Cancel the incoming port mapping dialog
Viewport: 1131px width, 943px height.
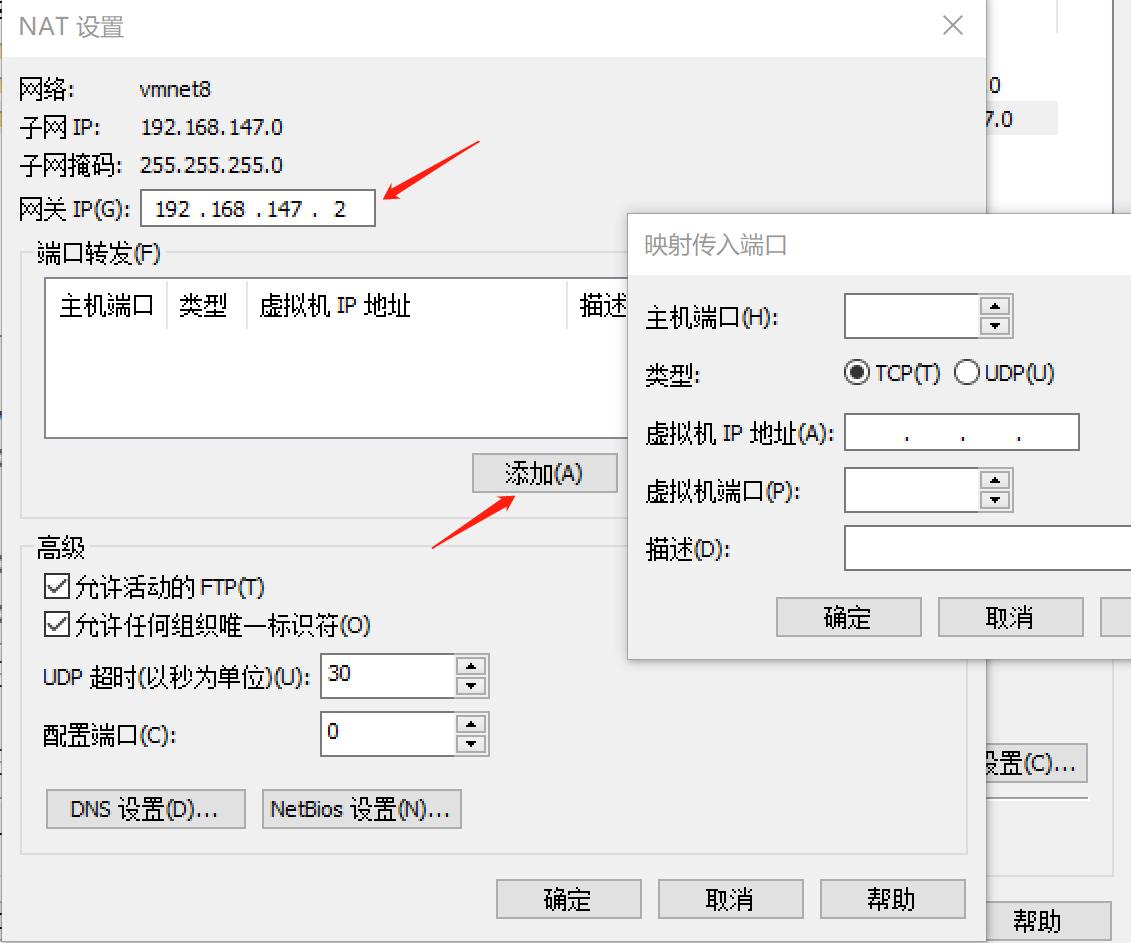(x=1010, y=617)
